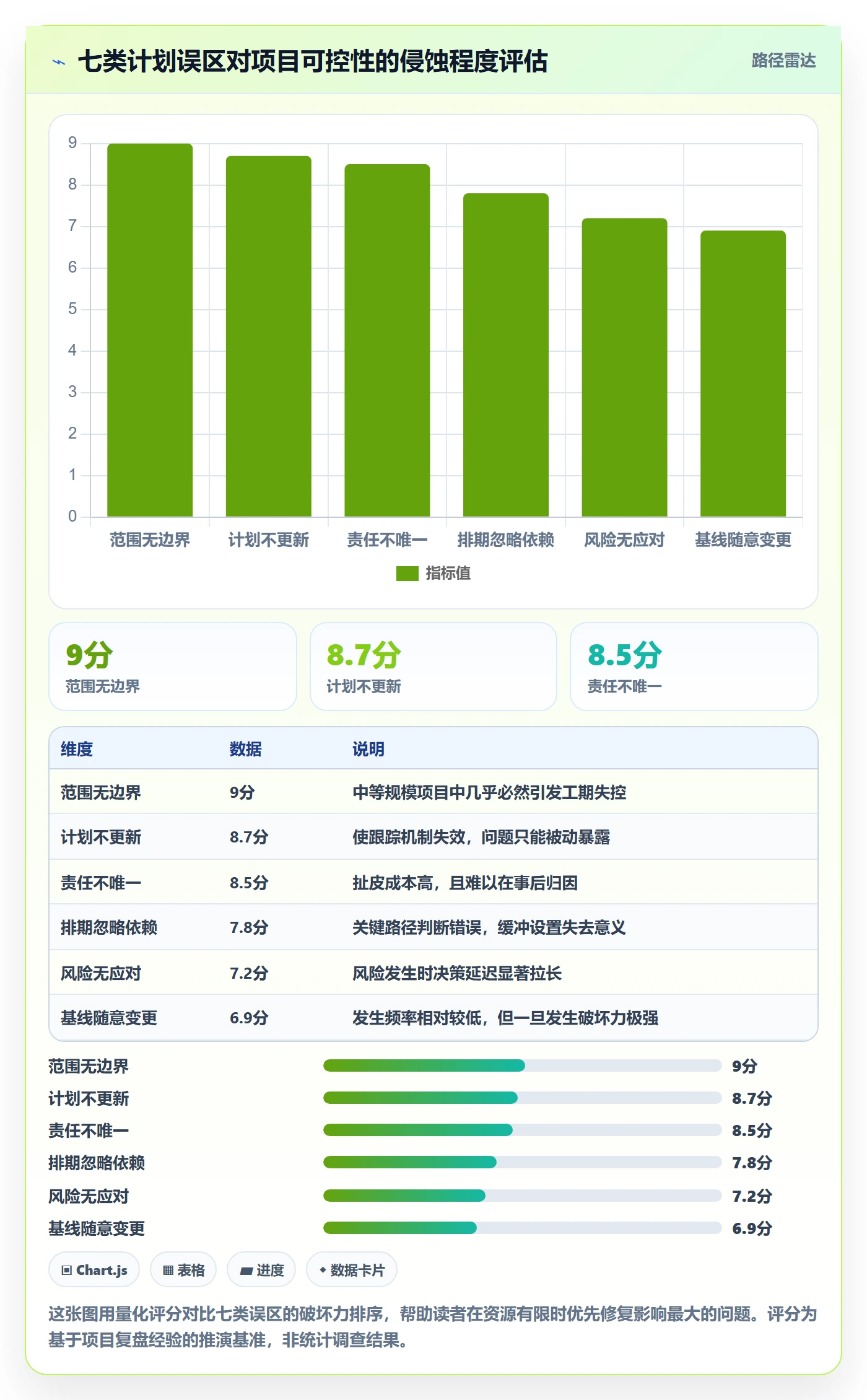Image resolution: width=867 pixels, height=1400 pixels.
Task: Click the 计划不更新 progress bar
Action: pos(522,1098)
